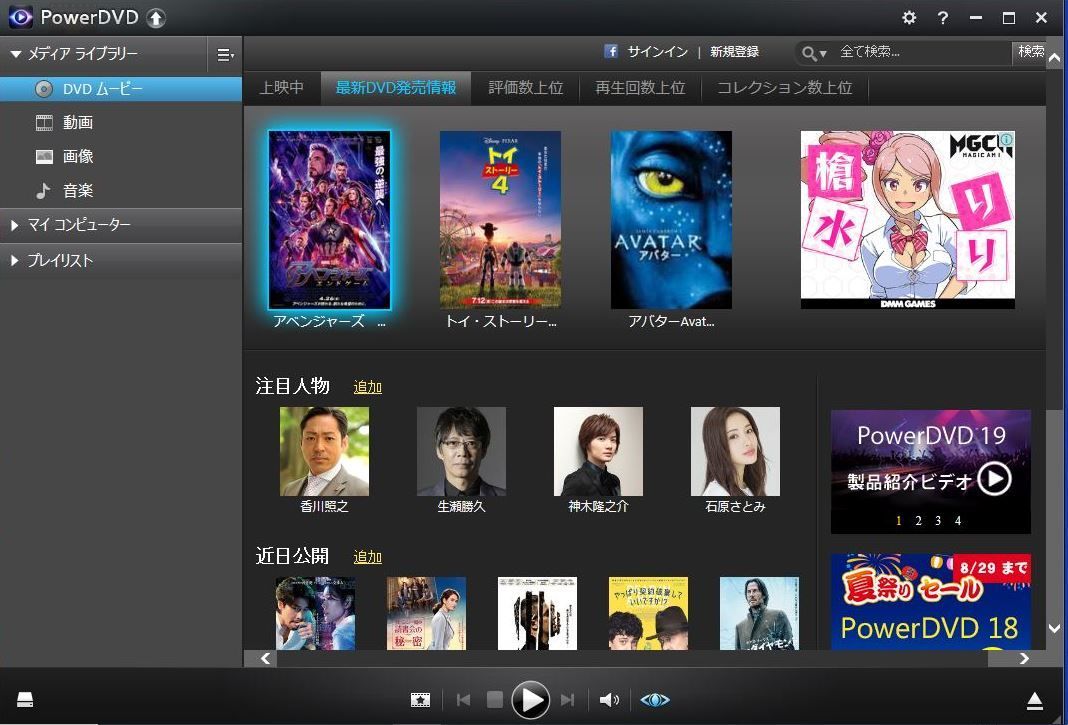Toggle the TrueTheater eye icon

coord(655,700)
